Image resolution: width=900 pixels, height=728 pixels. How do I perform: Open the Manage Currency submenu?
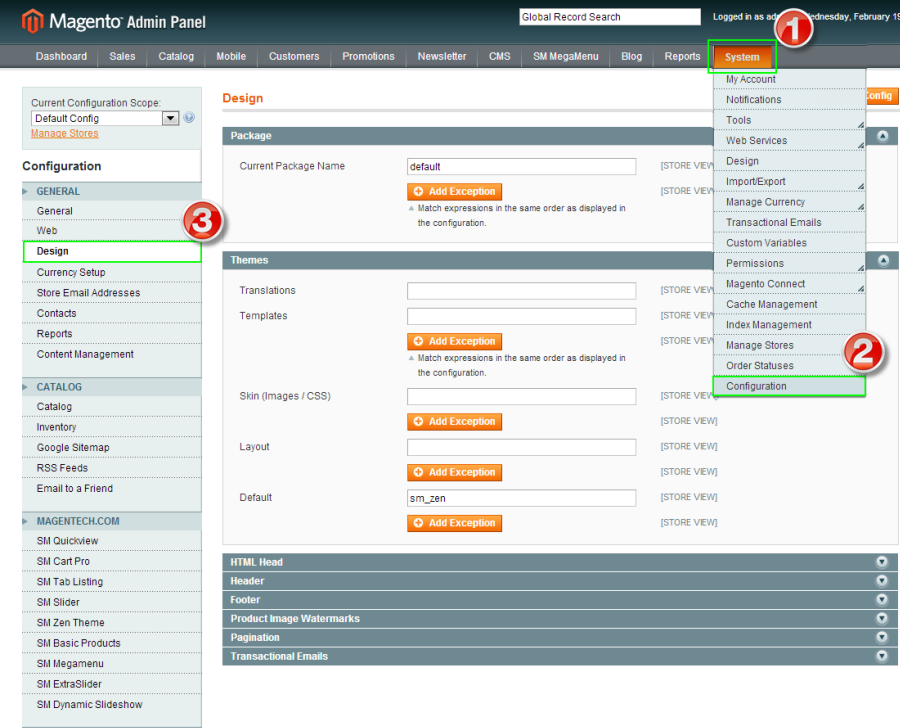click(789, 202)
